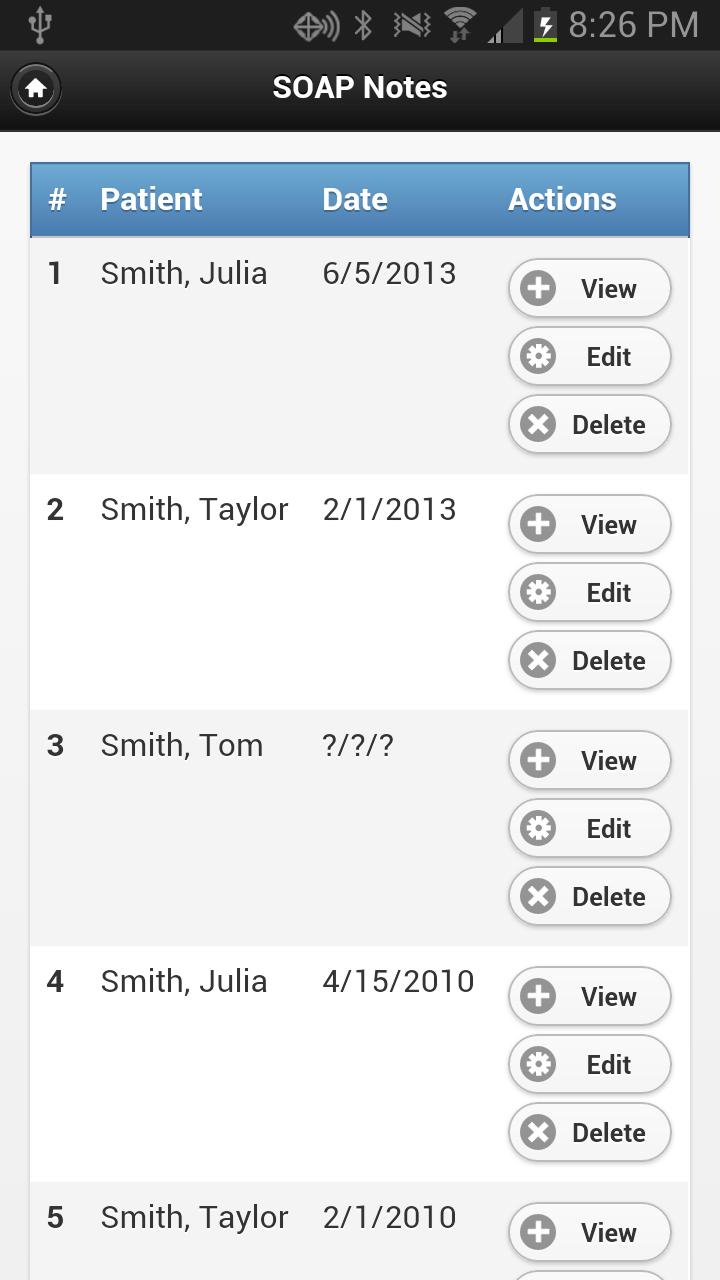This screenshot has width=720, height=1280.
Task: Tap the battery charging icon in status bar
Action: pyautogui.click(x=545, y=25)
